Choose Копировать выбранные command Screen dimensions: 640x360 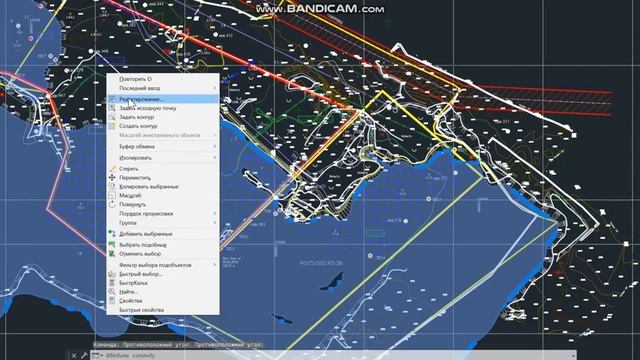[x=163, y=187]
